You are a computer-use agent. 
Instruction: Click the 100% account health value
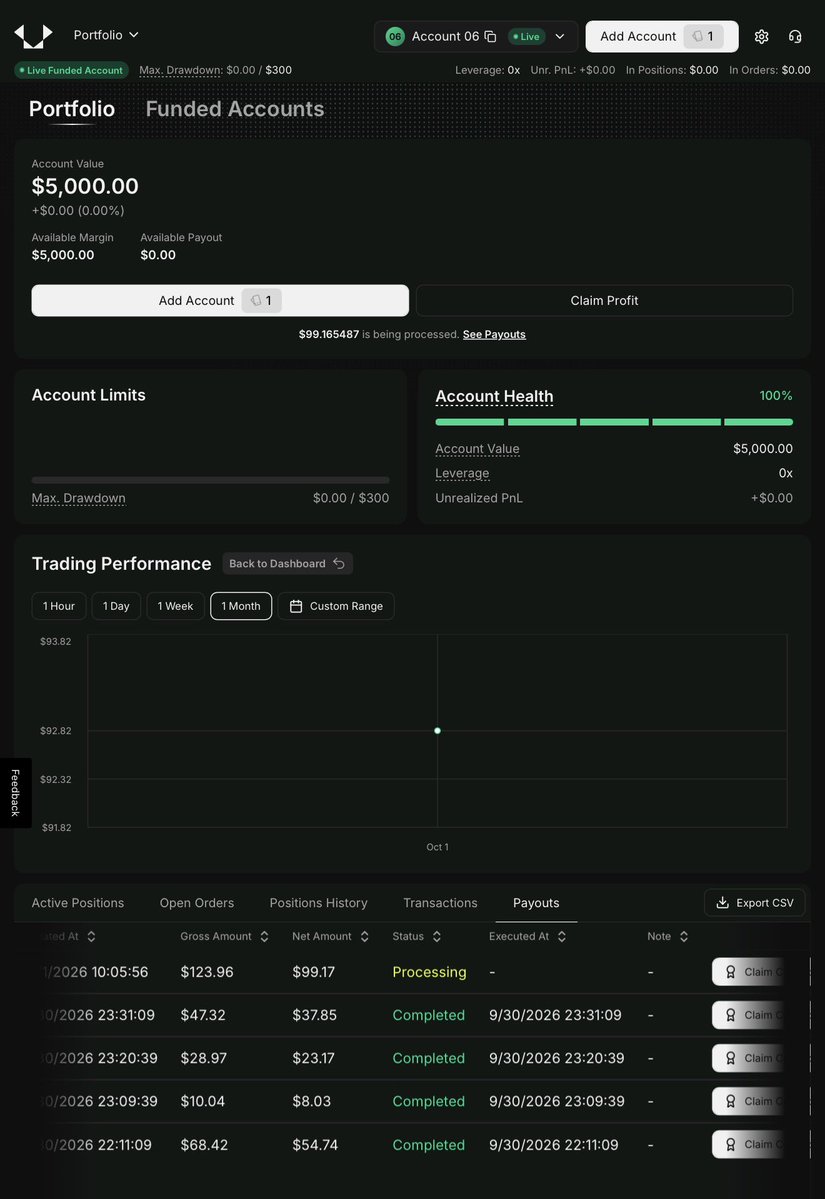coord(775,396)
